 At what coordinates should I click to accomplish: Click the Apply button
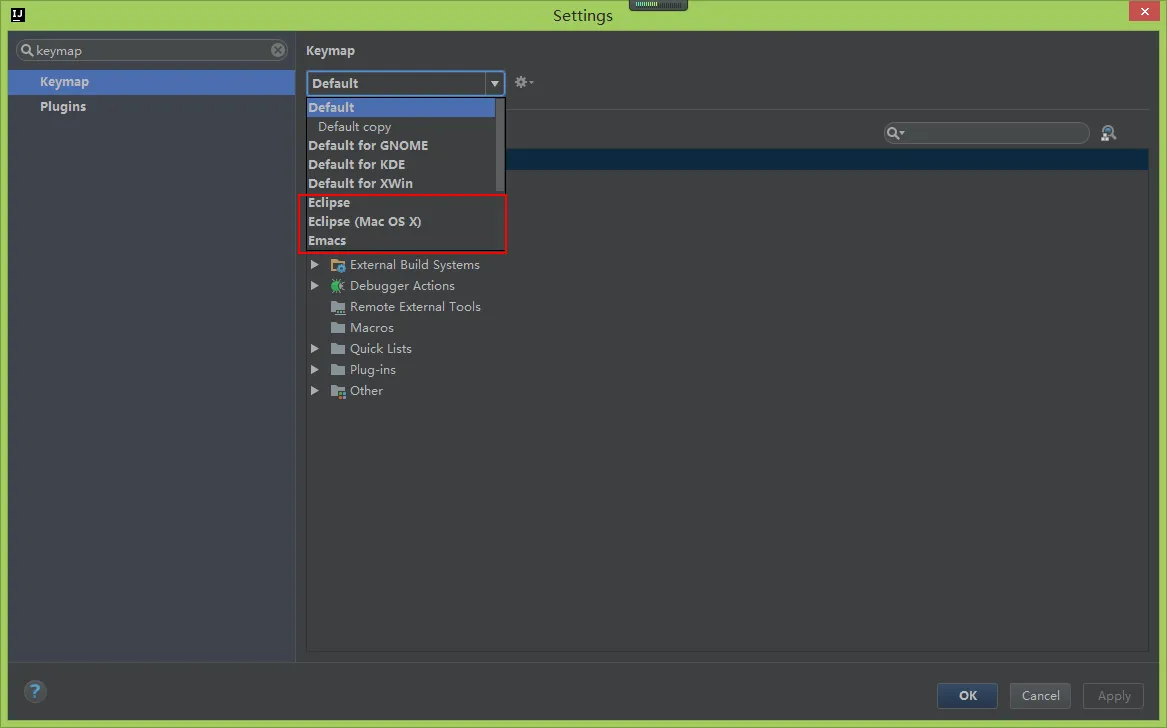tap(1113, 695)
